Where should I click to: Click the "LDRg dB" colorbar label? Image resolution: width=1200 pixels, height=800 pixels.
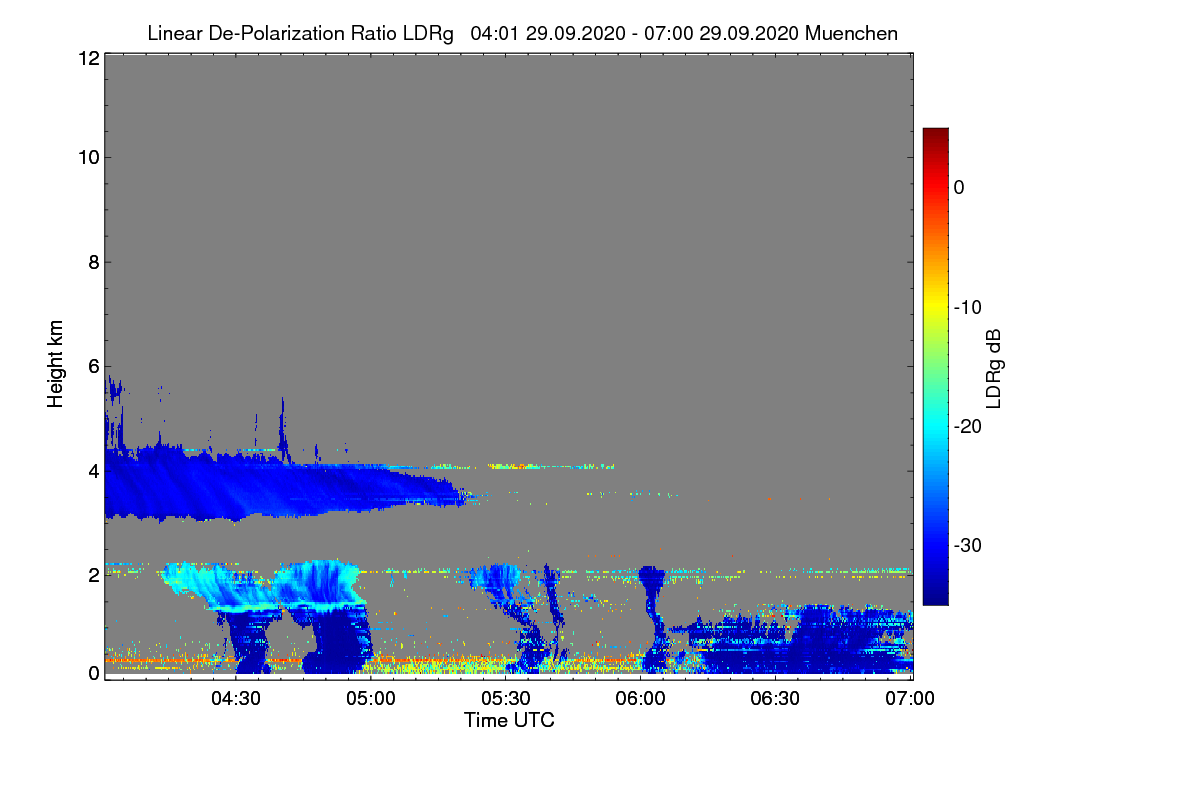993,369
